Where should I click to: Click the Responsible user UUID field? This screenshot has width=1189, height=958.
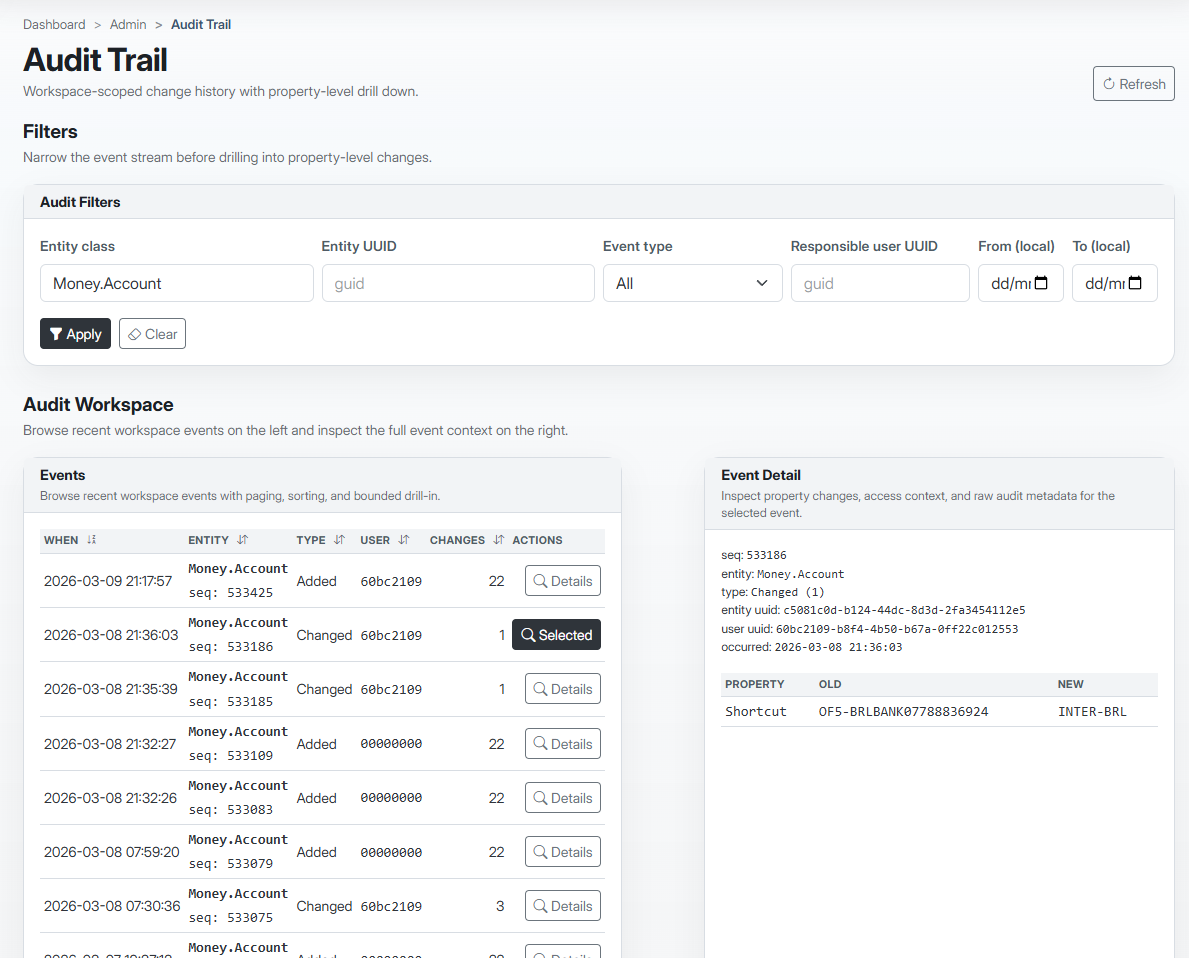[x=880, y=283]
